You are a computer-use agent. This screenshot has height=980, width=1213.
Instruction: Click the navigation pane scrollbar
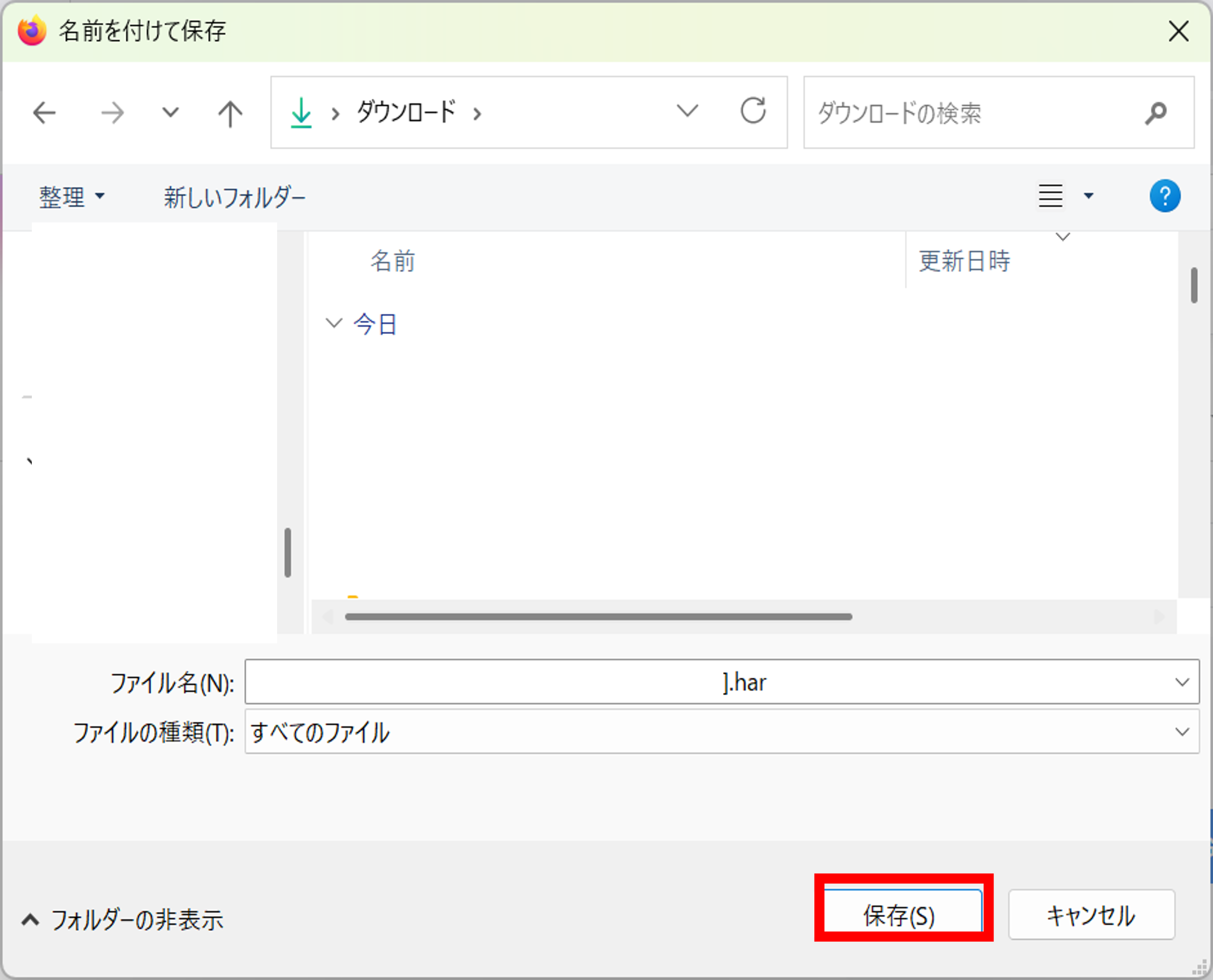tap(288, 552)
